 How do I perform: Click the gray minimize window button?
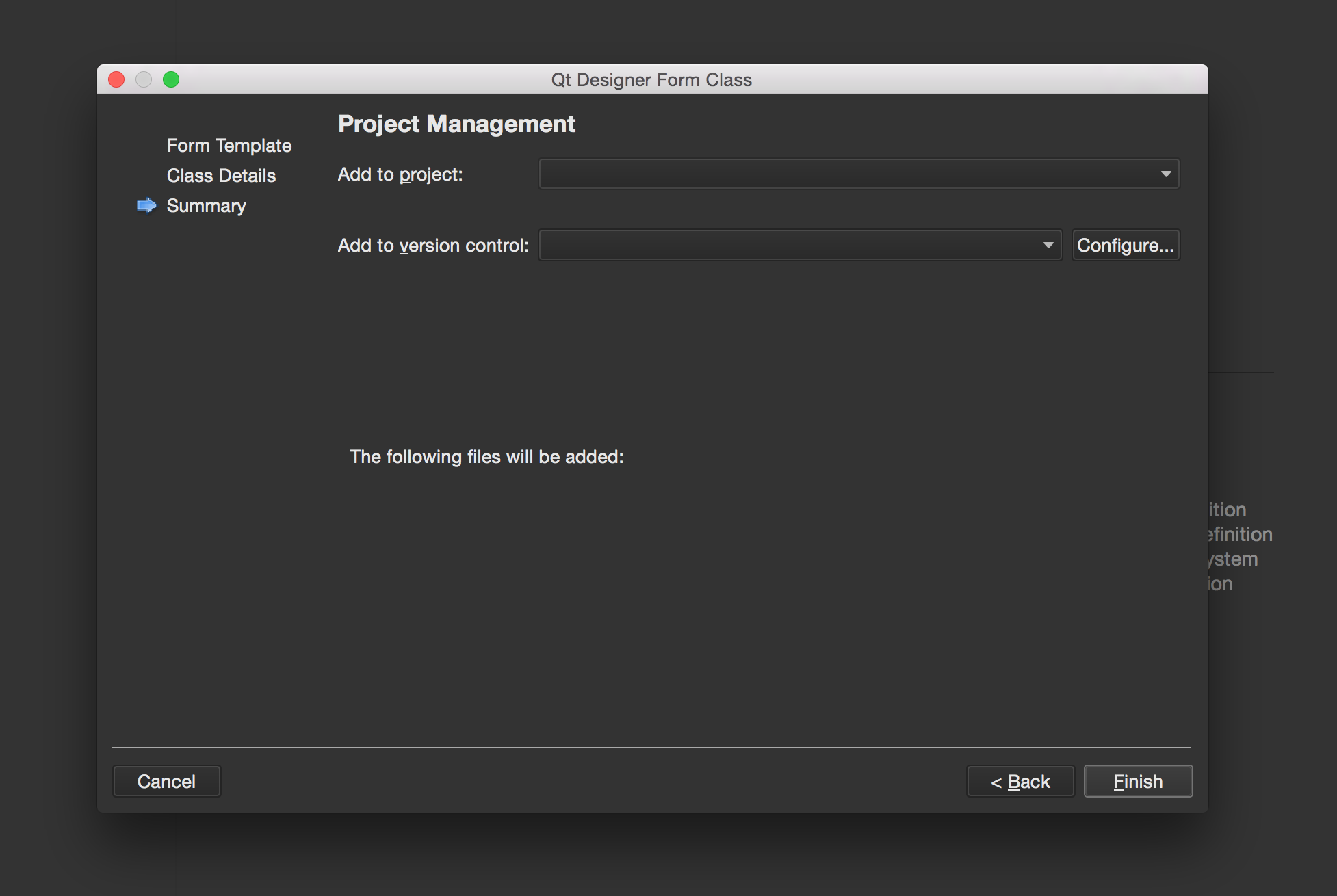click(144, 80)
